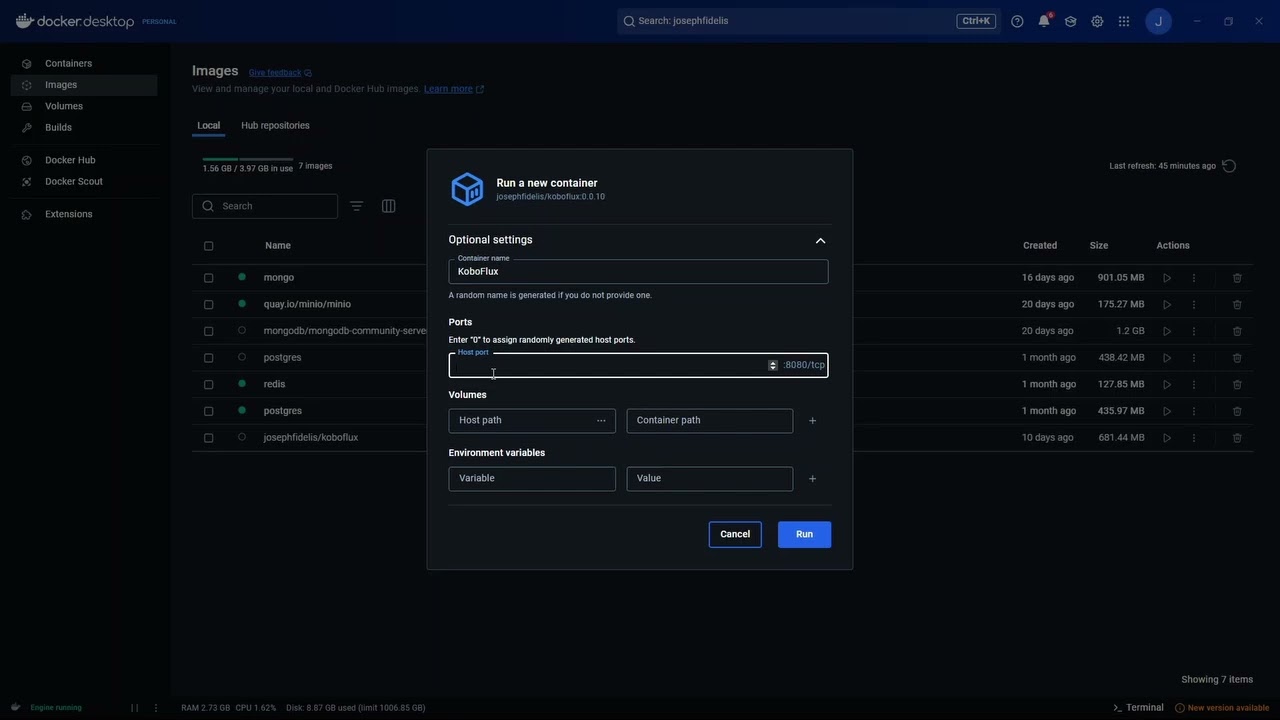Image resolution: width=1280 pixels, height=720 pixels.
Task: Click the environment Variable field
Action: (x=532, y=478)
